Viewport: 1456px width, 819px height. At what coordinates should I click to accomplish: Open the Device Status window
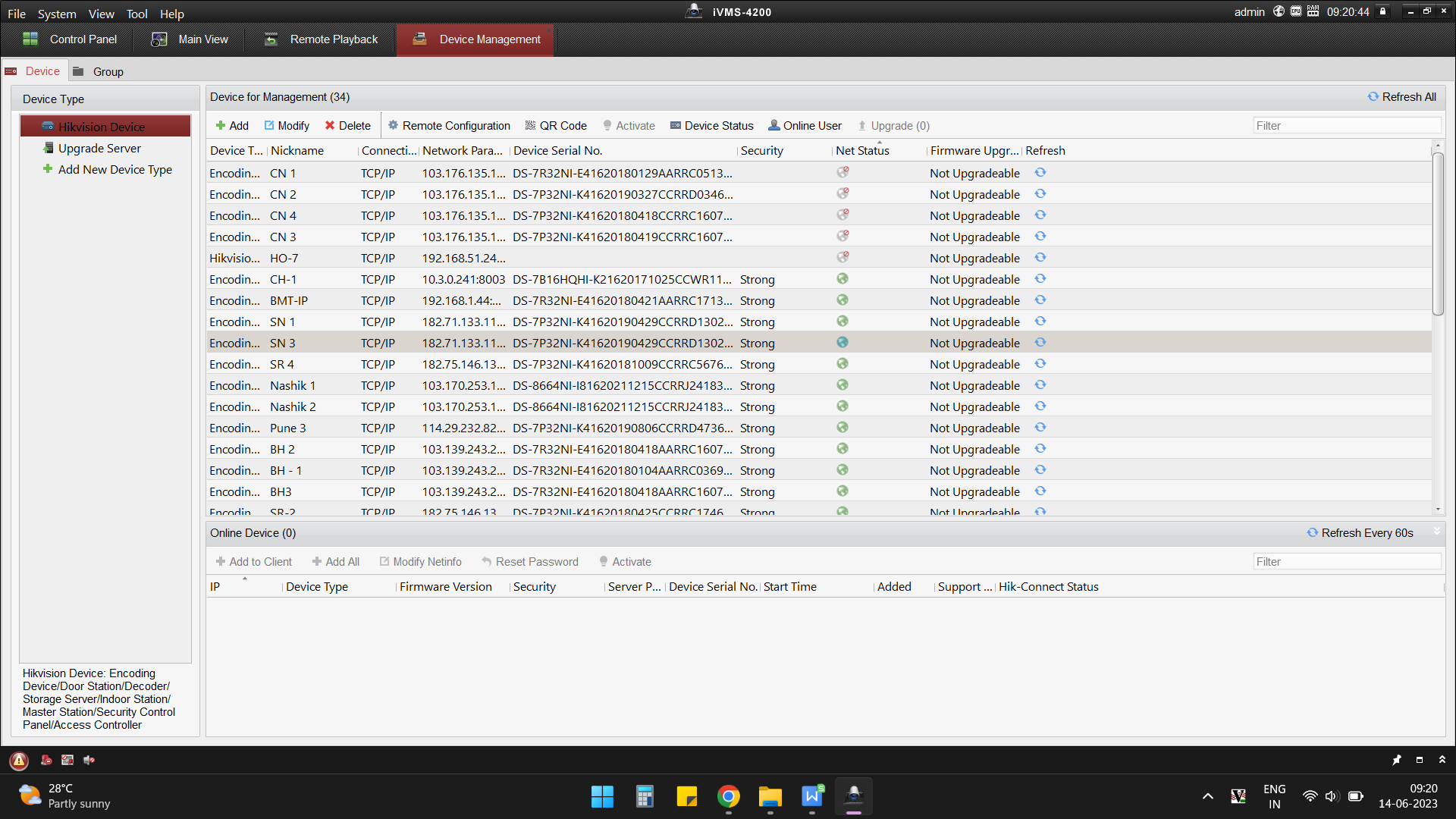712,126
